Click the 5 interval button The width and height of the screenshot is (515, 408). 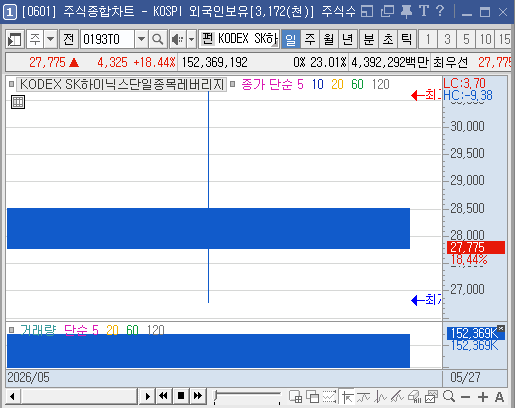(x=466, y=39)
